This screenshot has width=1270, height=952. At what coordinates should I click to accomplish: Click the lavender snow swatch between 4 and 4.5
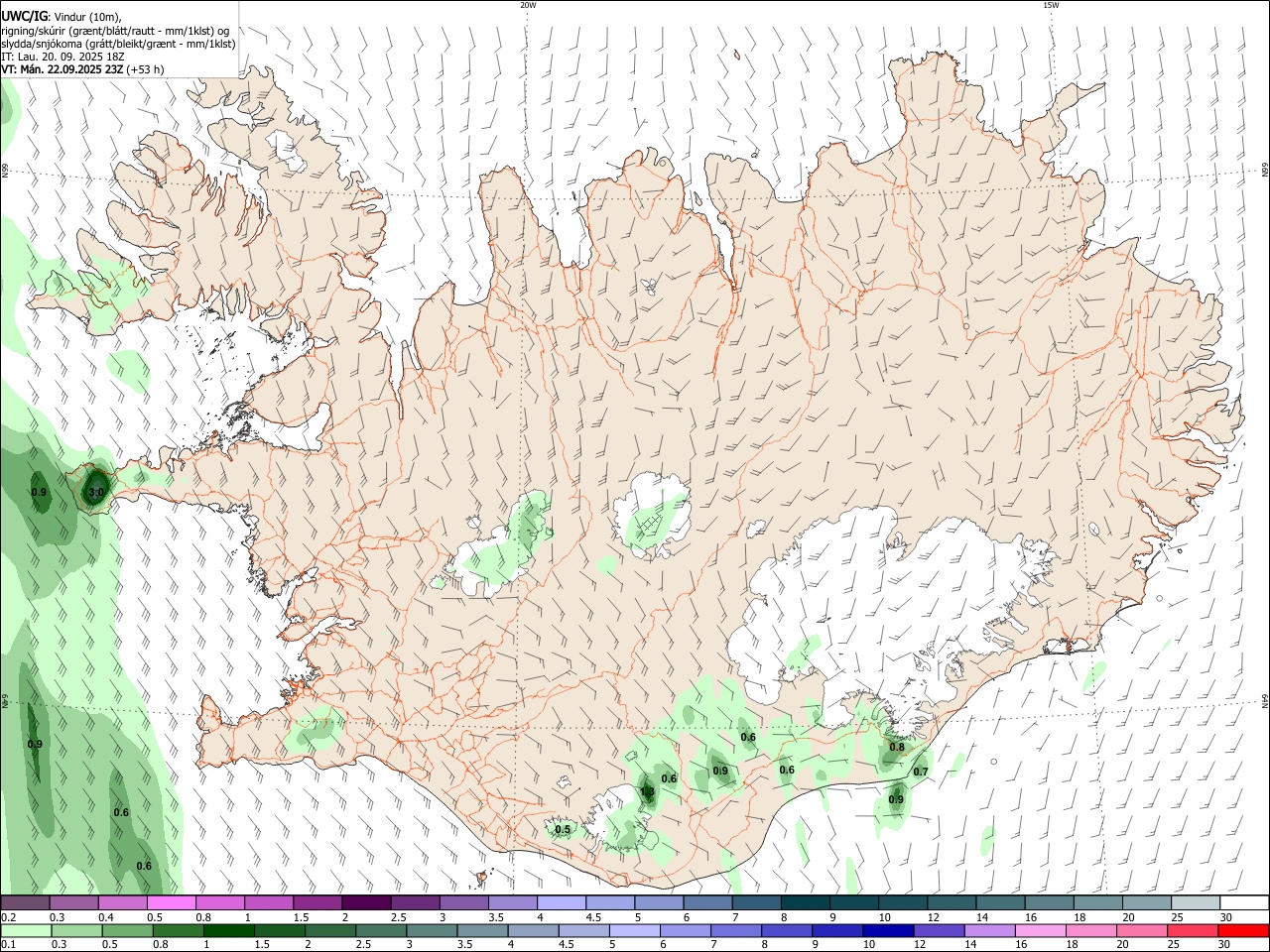[562, 902]
